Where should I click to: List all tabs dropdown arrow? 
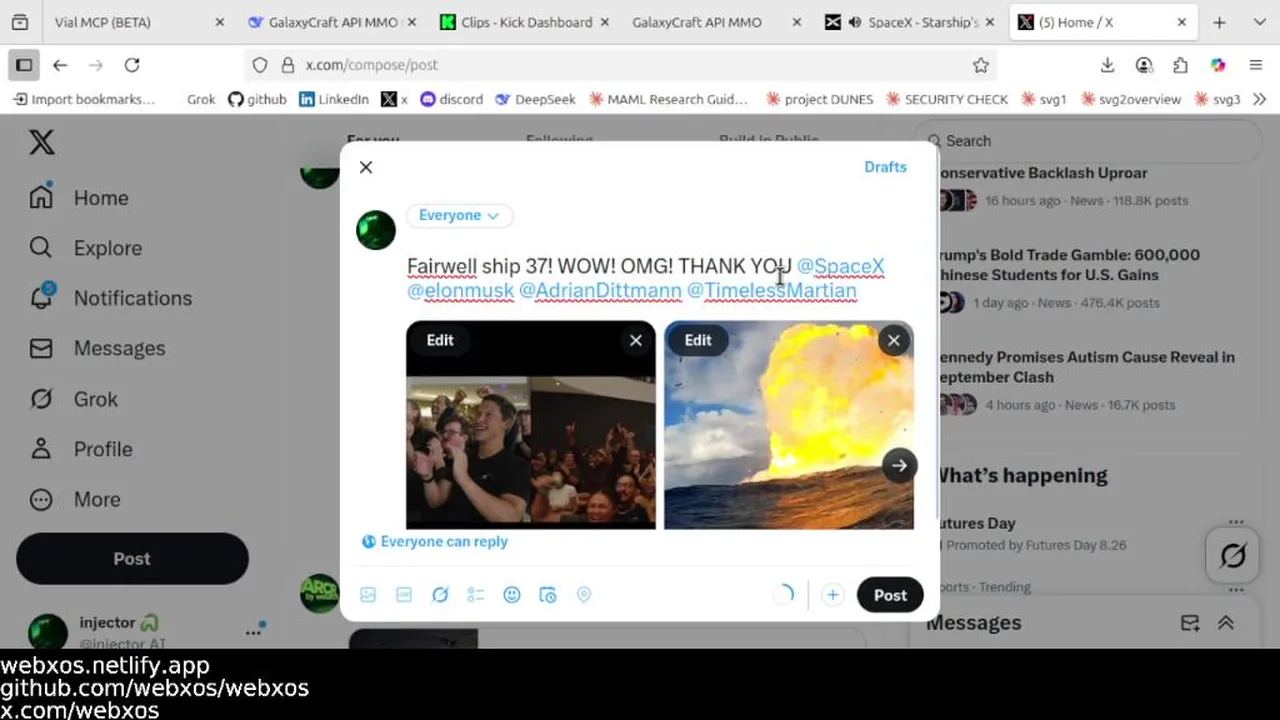click(x=1259, y=22)
